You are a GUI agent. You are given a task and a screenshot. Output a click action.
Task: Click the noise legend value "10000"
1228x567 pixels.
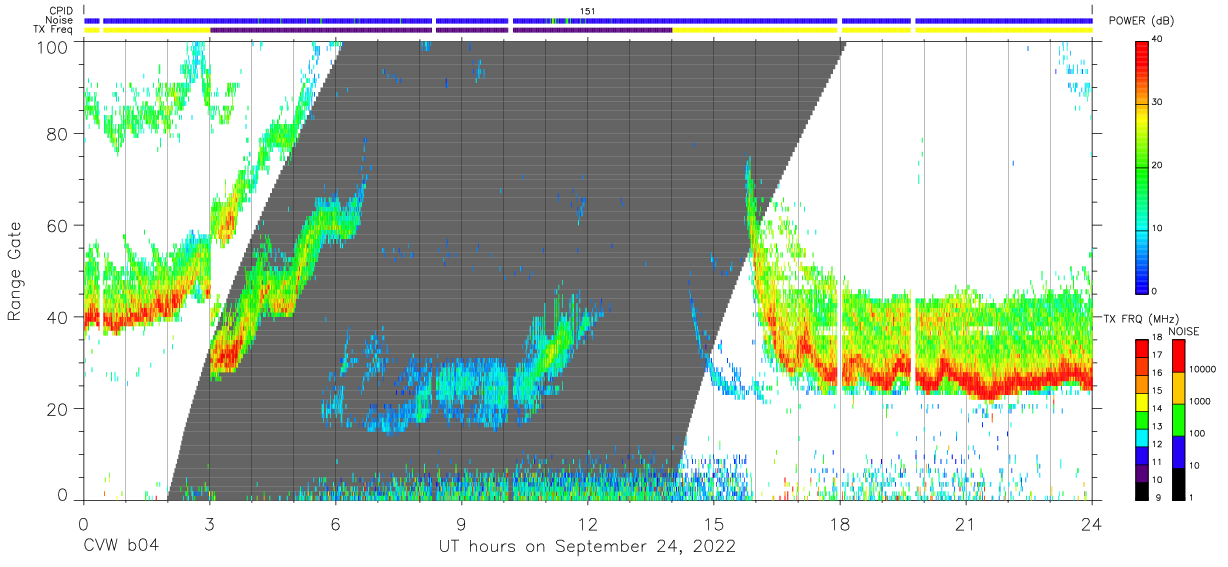click(x=1202, y=370)
